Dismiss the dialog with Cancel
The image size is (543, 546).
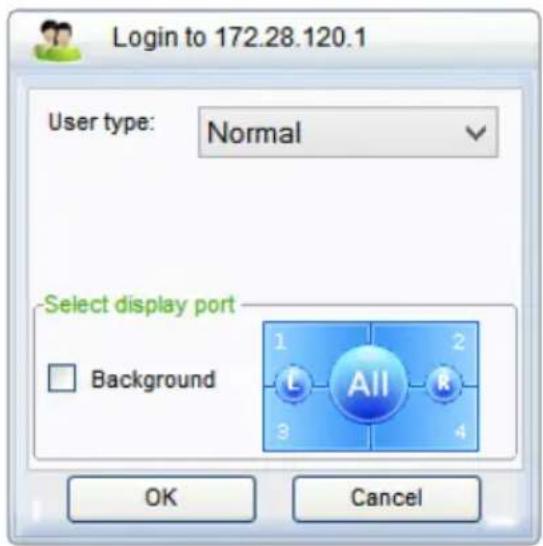pyautogui.click(x=387, y=498)
